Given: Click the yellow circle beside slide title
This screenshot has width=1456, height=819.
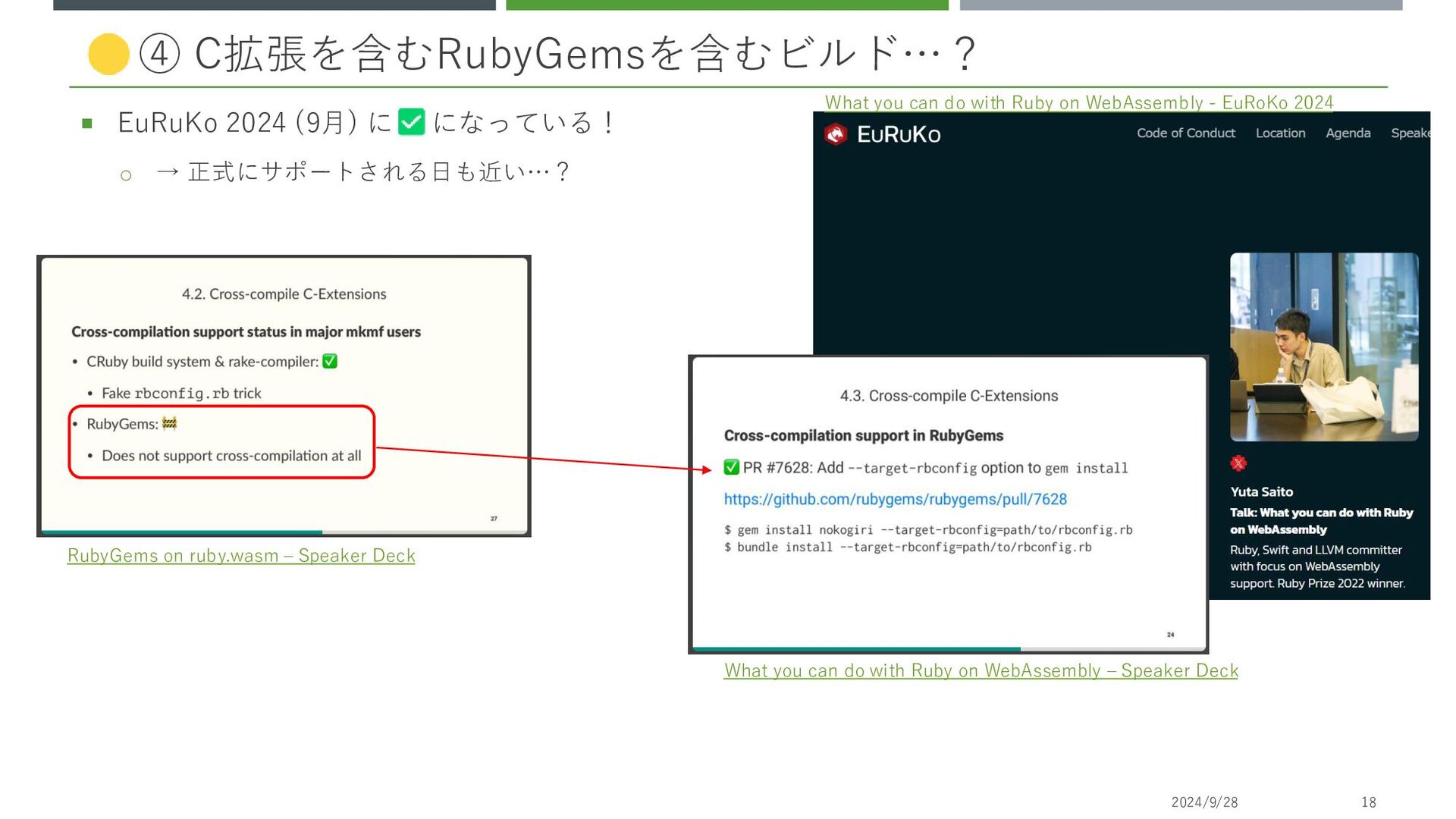Looking at the screenshot, I should [108, 55].
